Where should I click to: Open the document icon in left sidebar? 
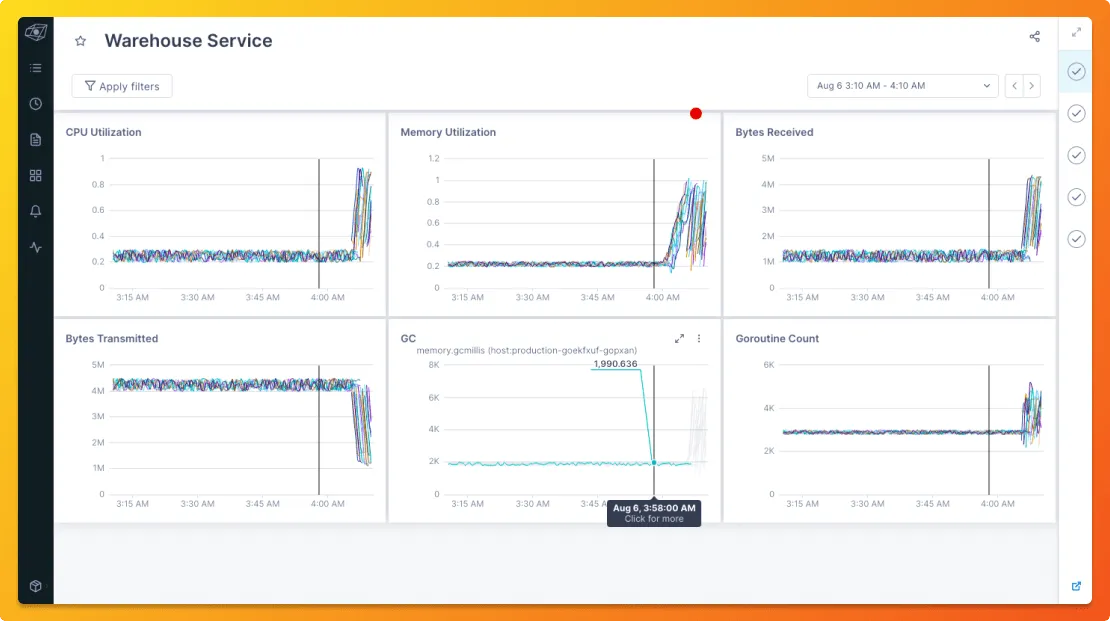pos(35,139)
